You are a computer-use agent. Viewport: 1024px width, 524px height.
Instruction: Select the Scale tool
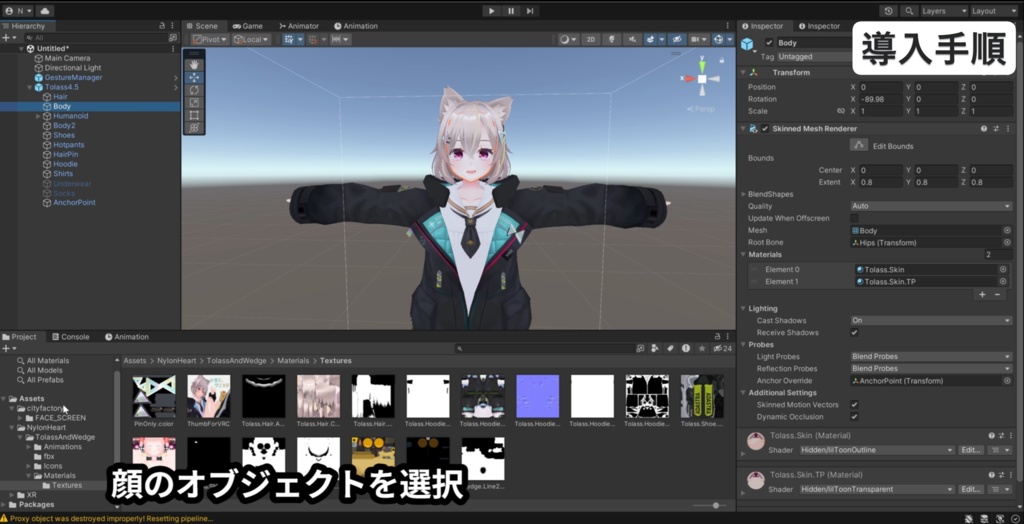[x=194, y=103]
